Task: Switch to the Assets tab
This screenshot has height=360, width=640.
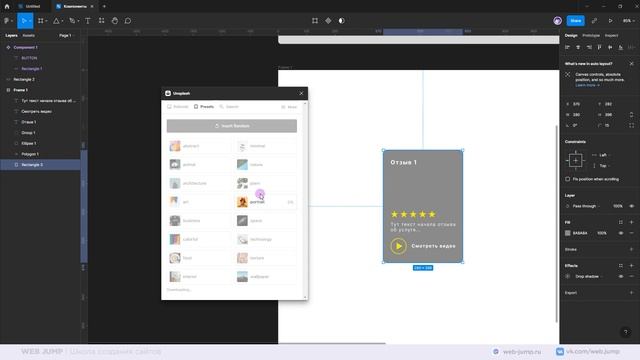Action: coord(28,36)
